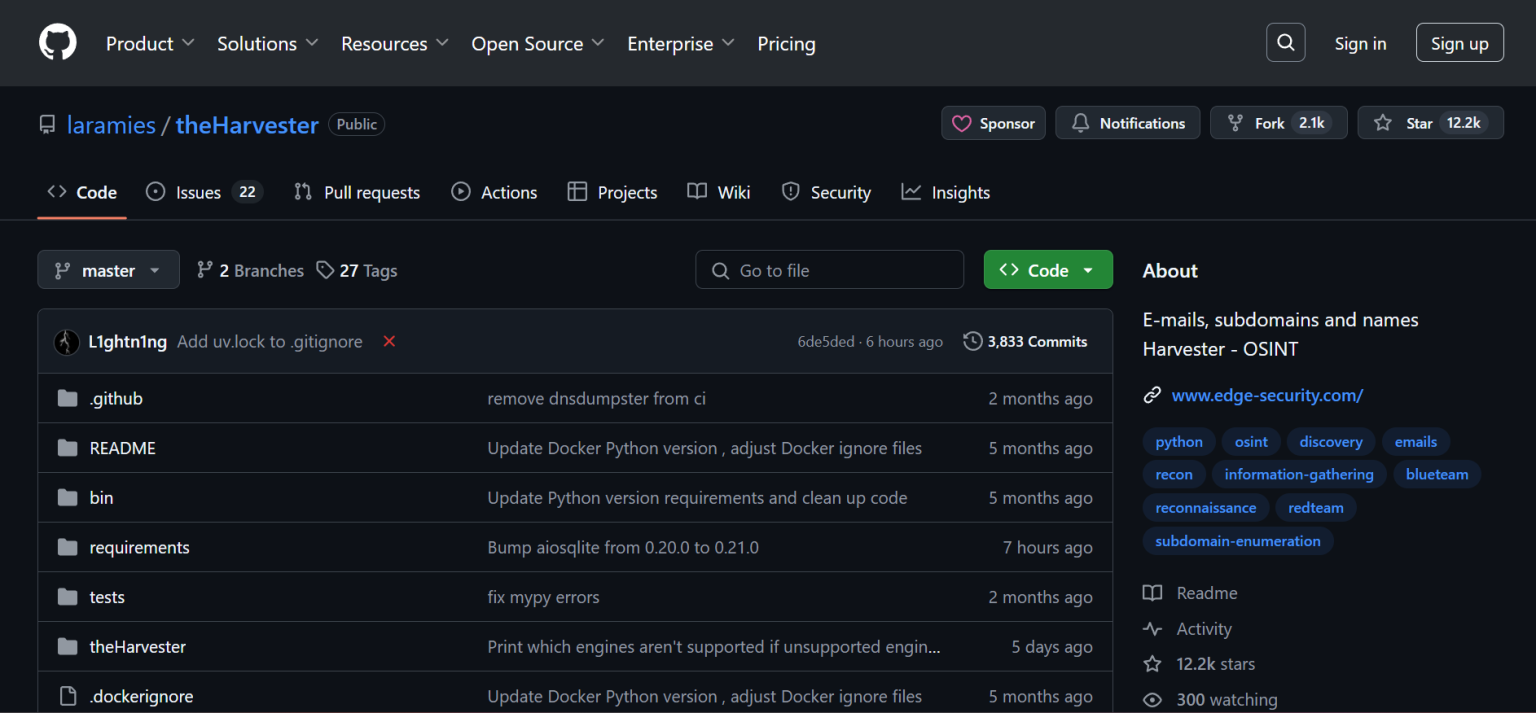Click the Readme book icon in About
Viewport: 1536px width, 713px height.
coord(1153,593)
